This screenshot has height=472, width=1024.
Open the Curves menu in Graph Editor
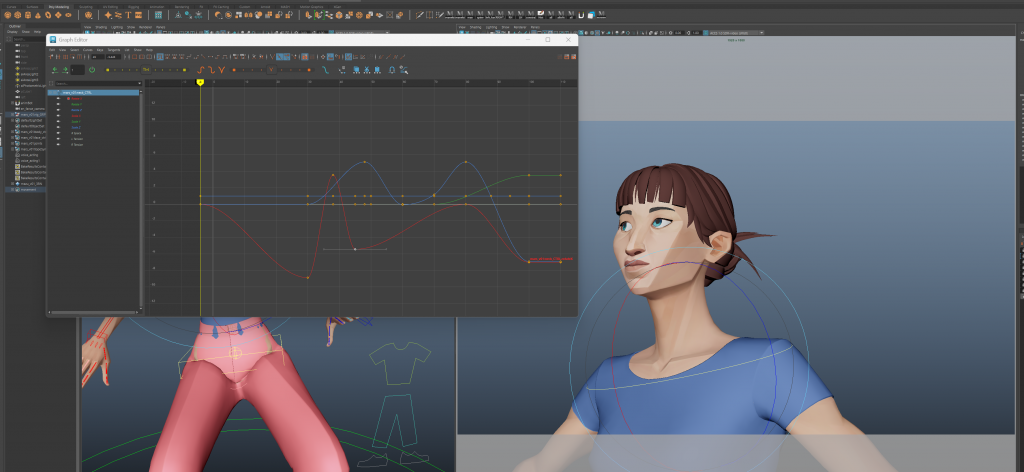coord(88,50)
